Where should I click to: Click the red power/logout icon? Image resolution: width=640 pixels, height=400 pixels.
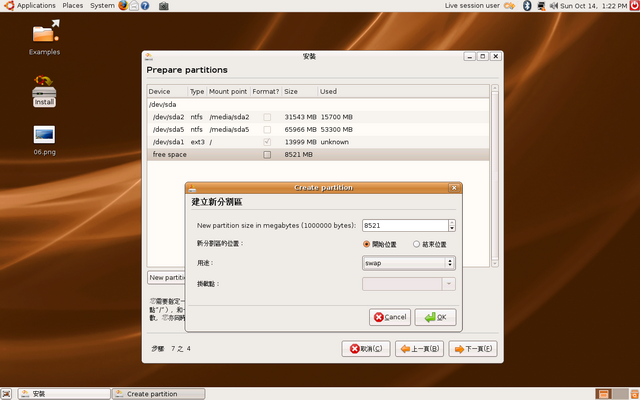click(x=634, y=5)
